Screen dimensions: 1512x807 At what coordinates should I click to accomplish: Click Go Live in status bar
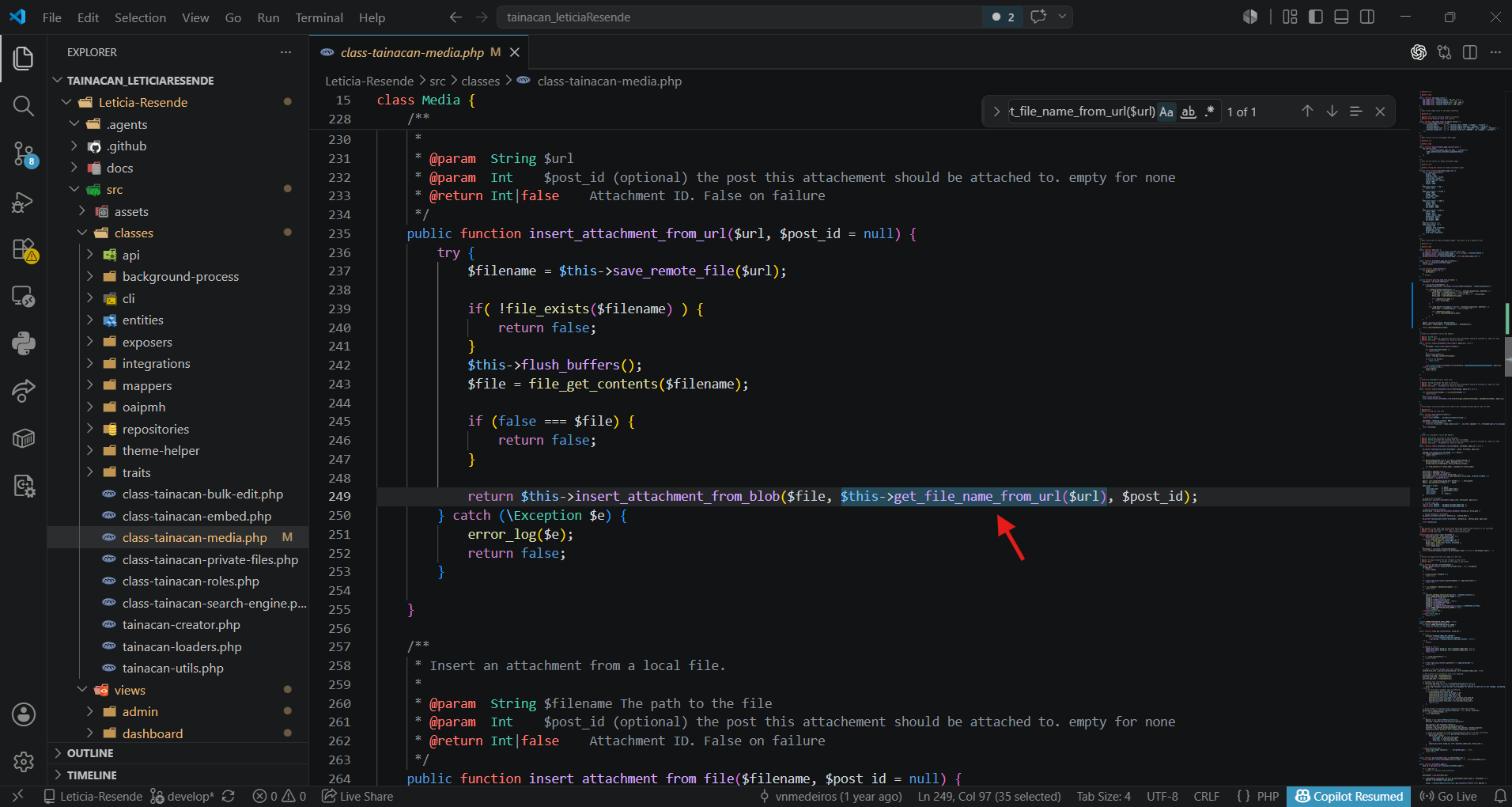tap(1449, 797)
